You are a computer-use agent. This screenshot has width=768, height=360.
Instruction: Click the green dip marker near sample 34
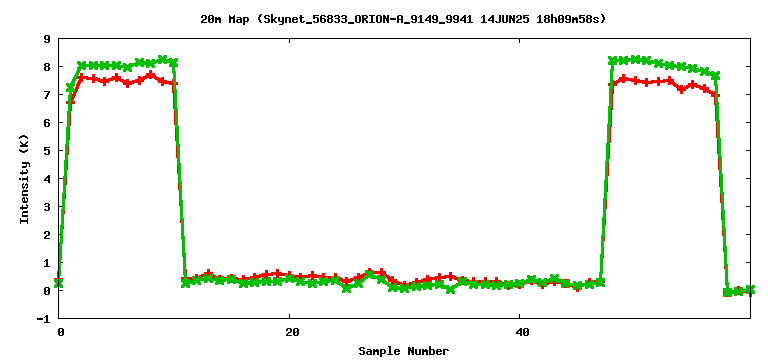pyautogui.click(x=451, y=290)
